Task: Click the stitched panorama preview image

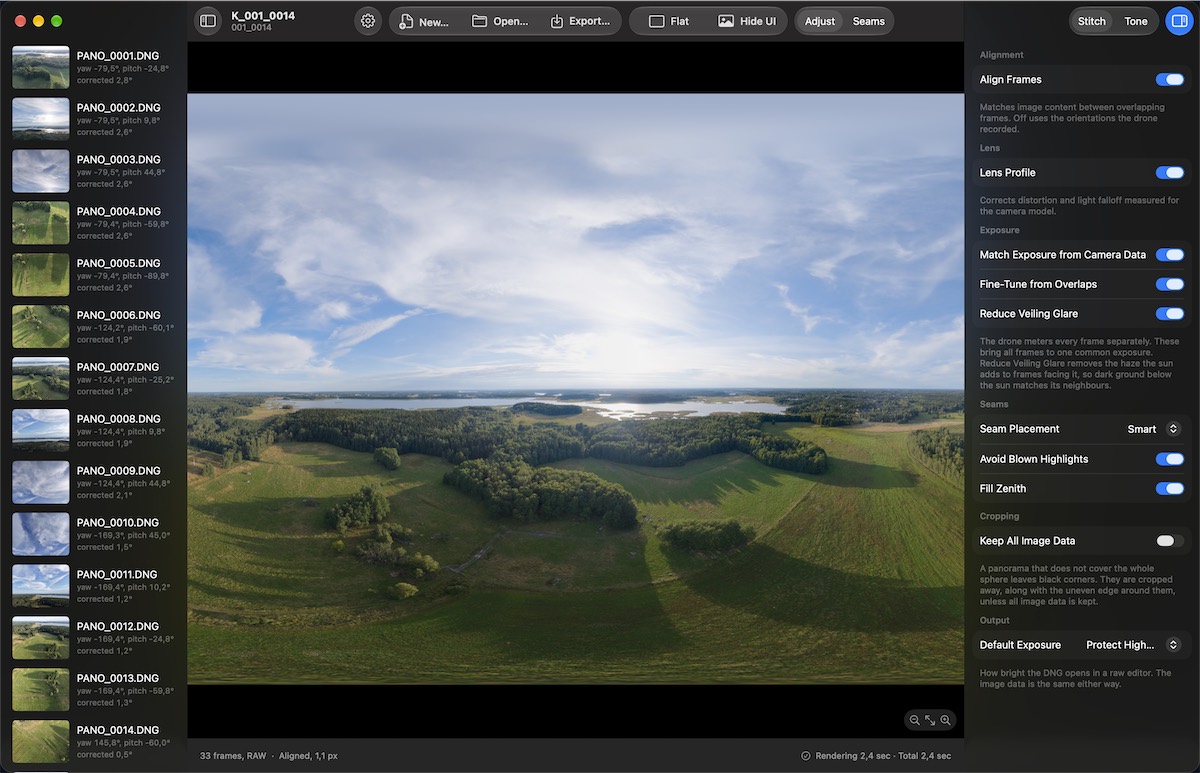Action: pyautogui.click(x=575, y=389)
